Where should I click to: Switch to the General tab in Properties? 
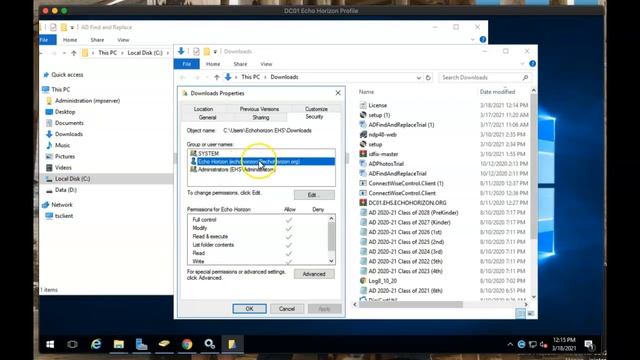207,118
